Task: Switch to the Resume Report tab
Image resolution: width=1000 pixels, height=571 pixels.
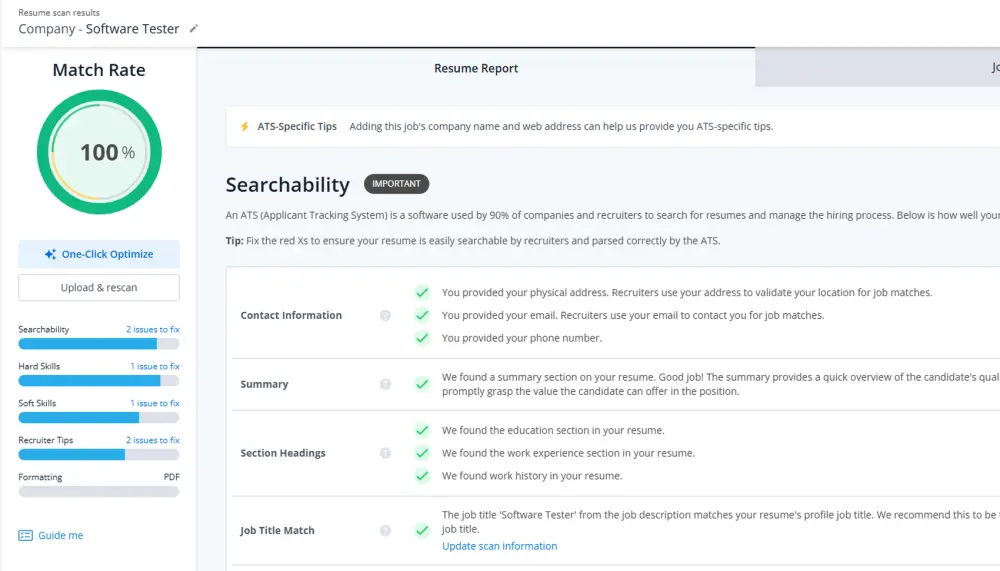Action: 476,68
